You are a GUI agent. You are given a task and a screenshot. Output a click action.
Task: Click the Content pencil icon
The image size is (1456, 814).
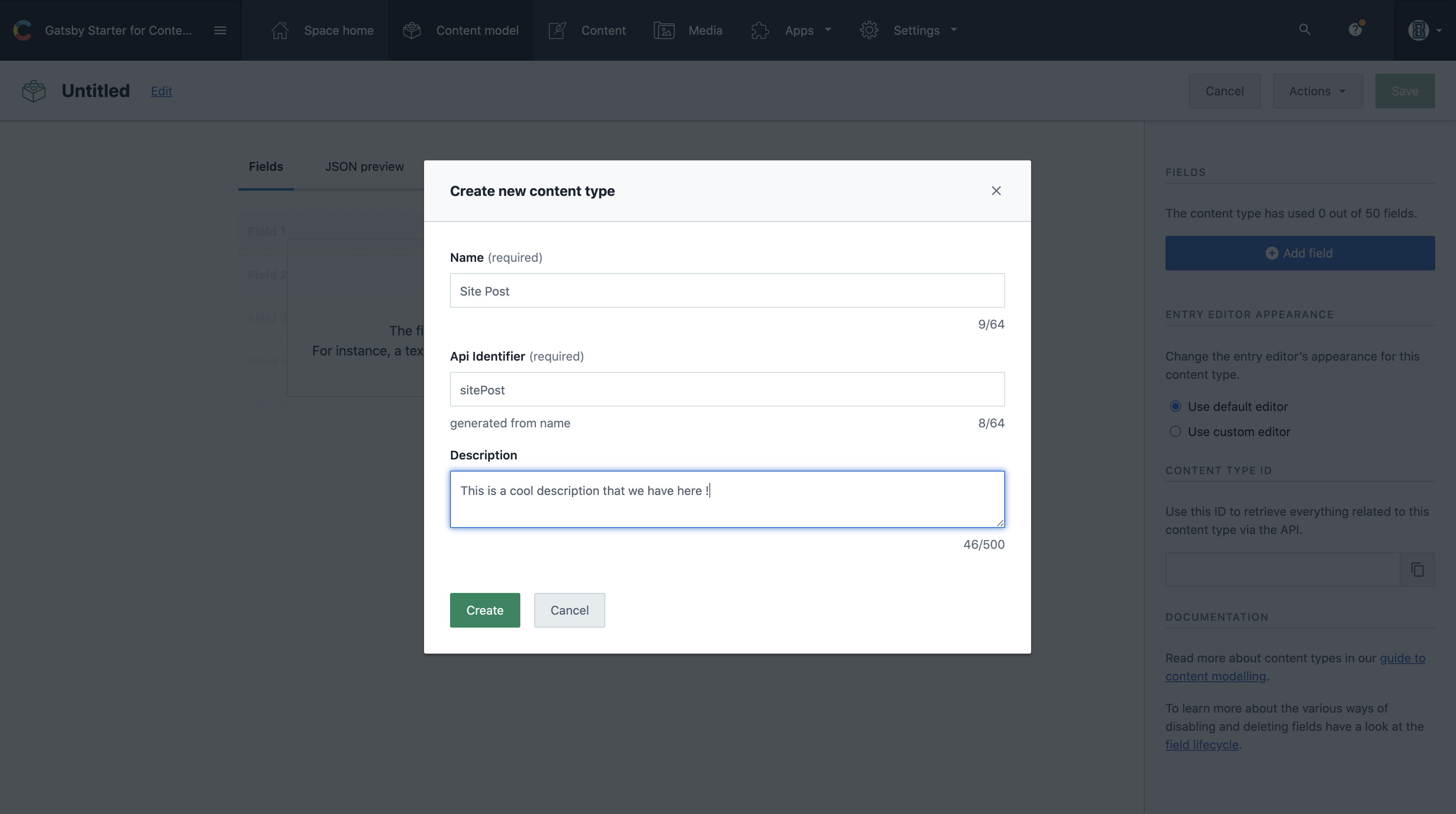pos(557,30)
